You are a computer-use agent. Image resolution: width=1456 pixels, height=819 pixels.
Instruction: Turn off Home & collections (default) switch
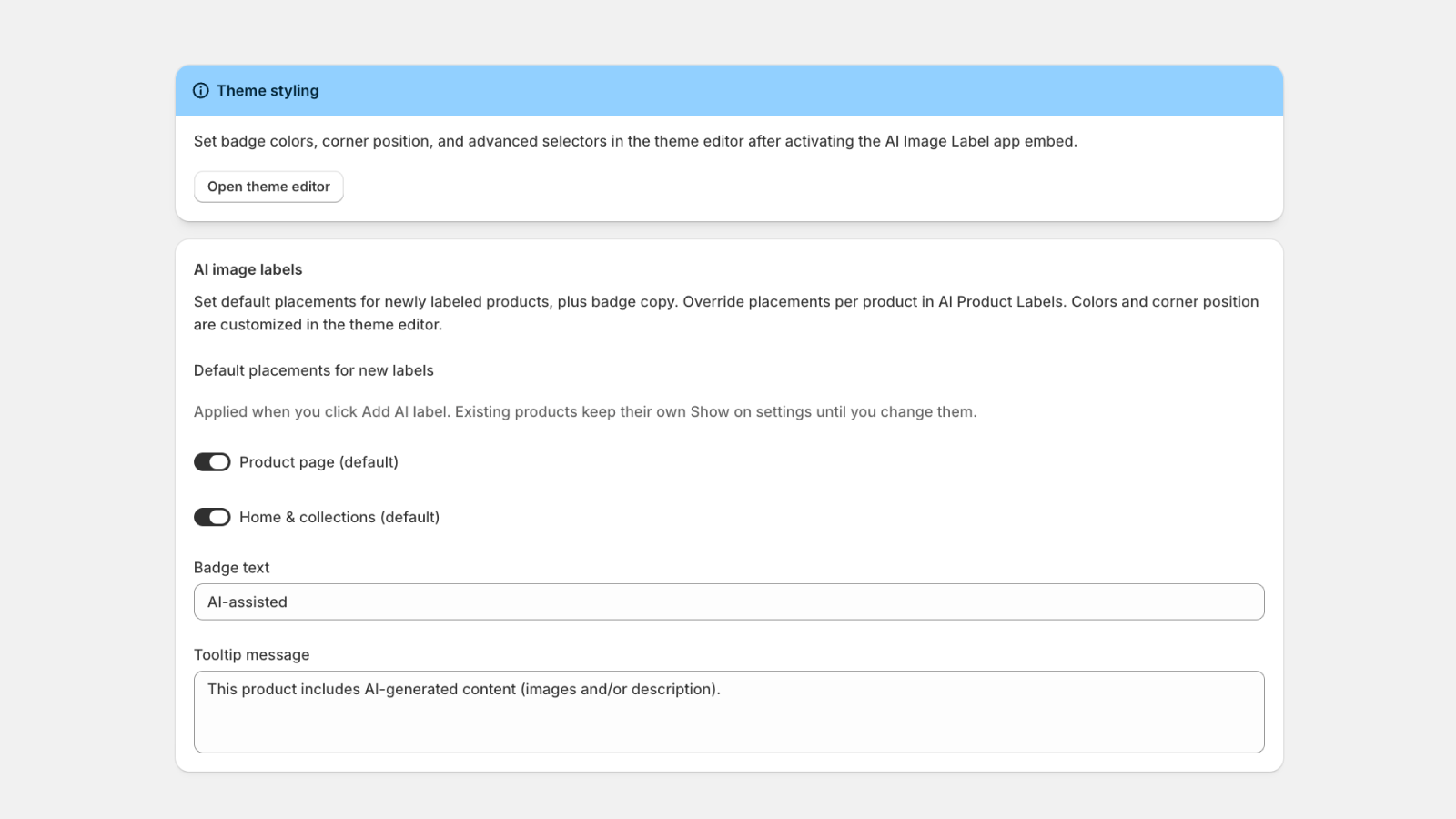click(x=212, y=517)
